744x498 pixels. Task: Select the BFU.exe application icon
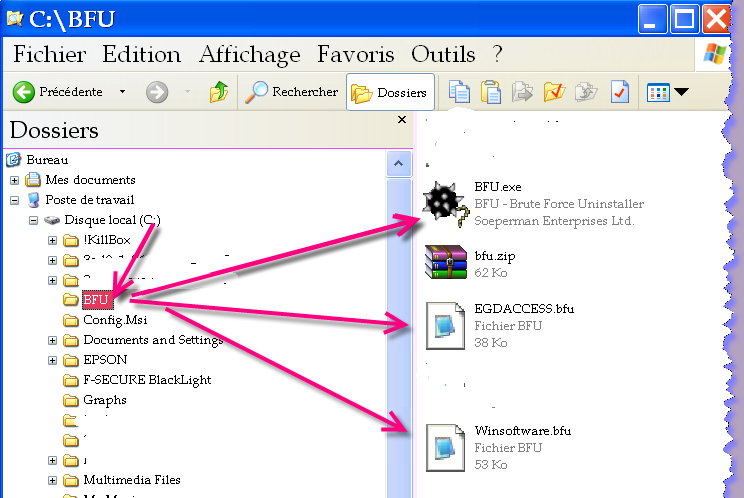pyautogui.click(x=443, y=204)
